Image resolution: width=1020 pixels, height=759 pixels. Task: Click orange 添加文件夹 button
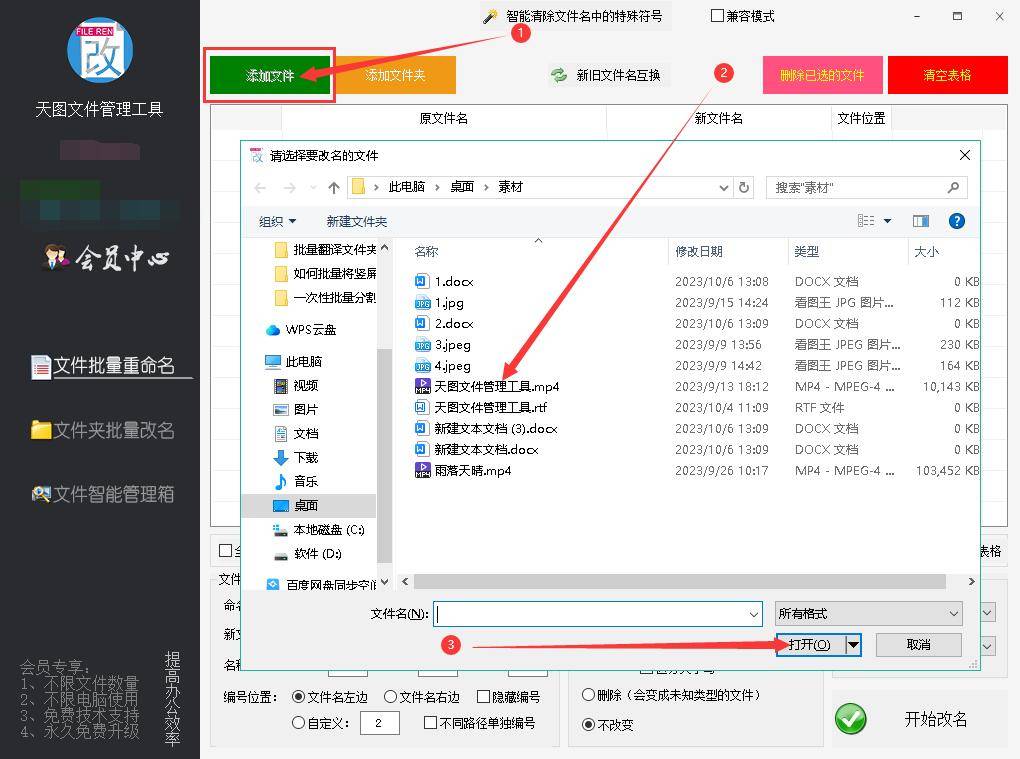(395, 75)
